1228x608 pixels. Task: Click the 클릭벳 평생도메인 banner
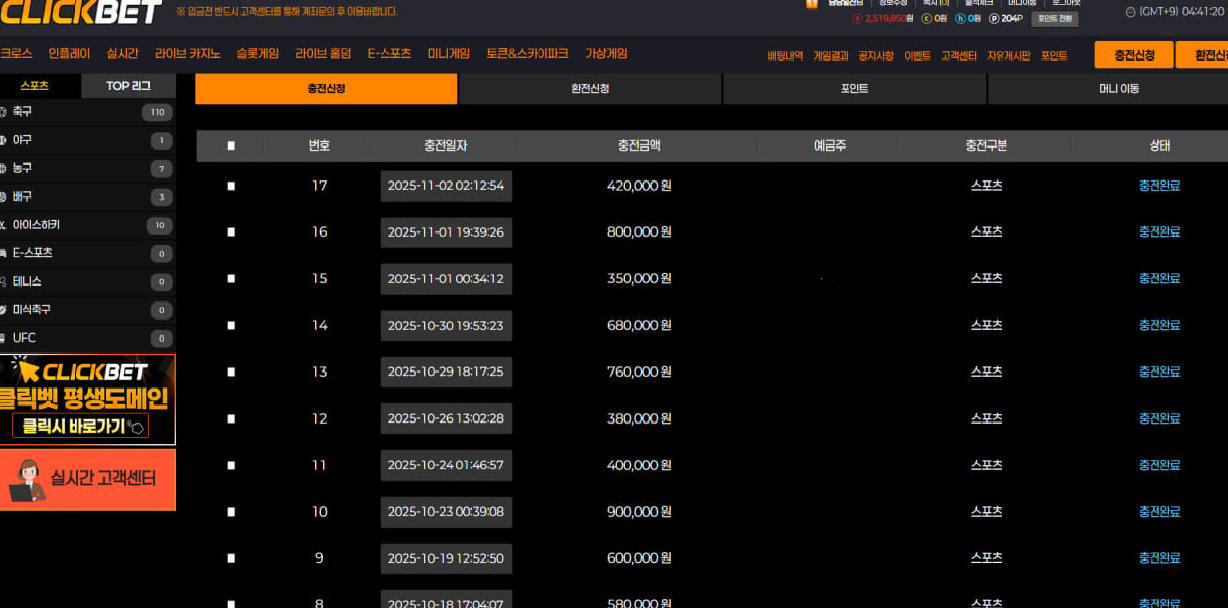pyautogui.click(x=88, y=400)
